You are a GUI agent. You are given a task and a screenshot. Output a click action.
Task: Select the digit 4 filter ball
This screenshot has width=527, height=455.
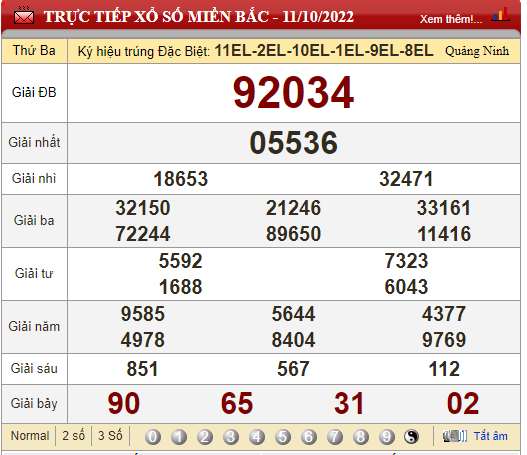[x=257, y=437]
